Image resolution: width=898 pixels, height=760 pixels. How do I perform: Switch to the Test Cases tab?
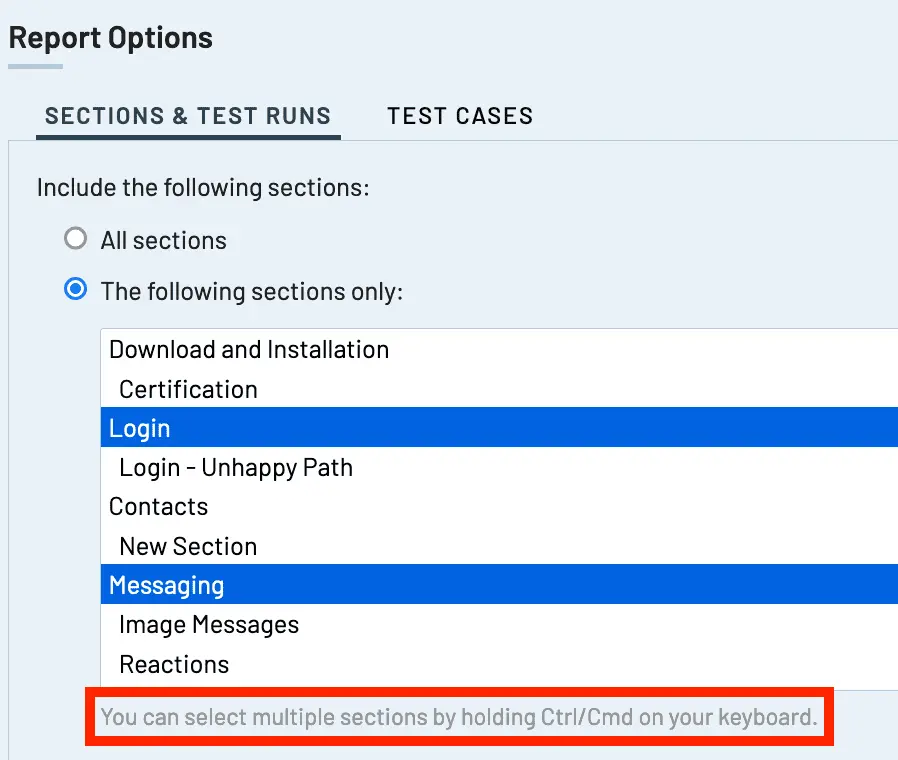coord(460,116)
